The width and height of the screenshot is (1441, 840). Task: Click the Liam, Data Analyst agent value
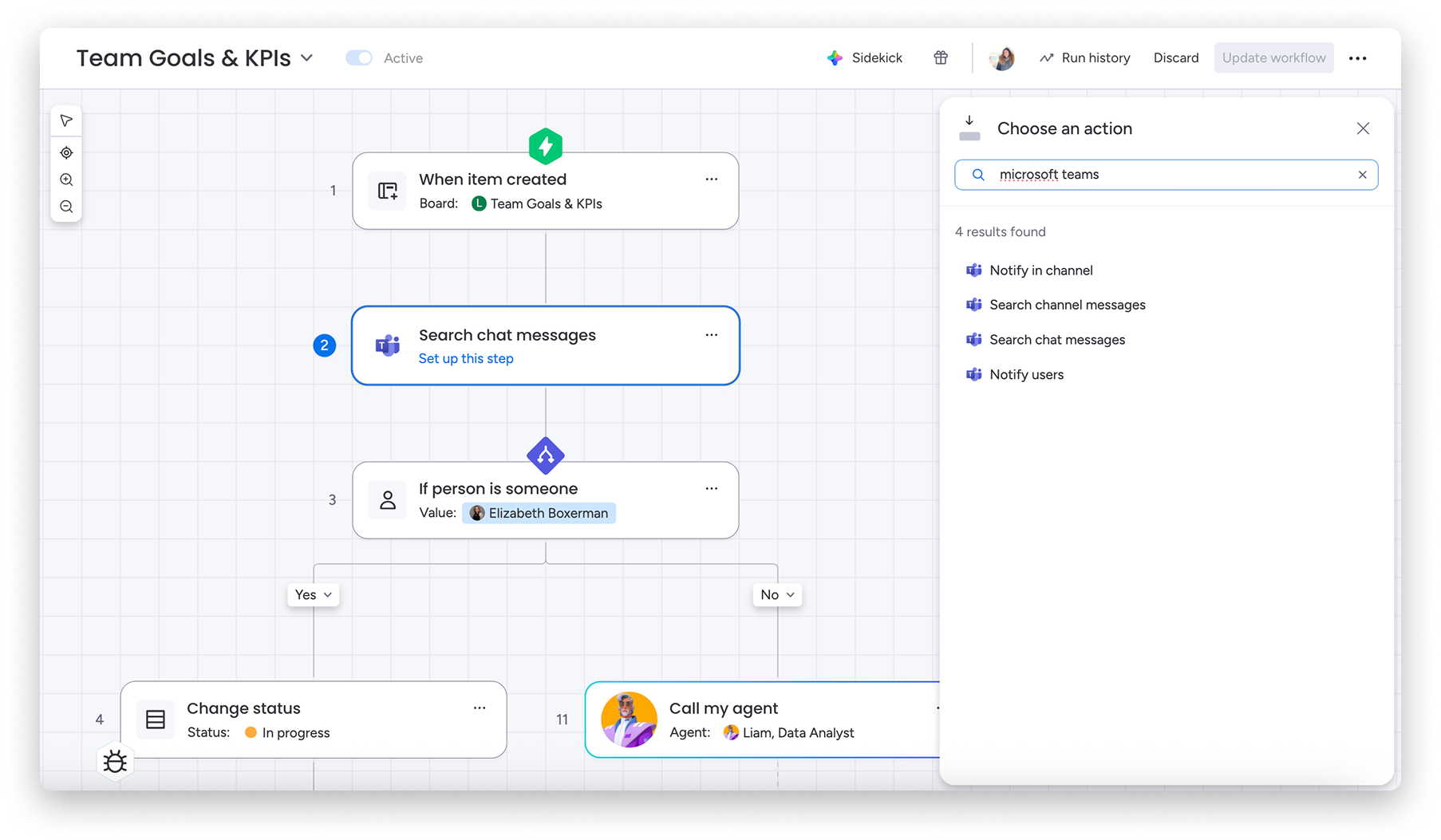[788, 732]
